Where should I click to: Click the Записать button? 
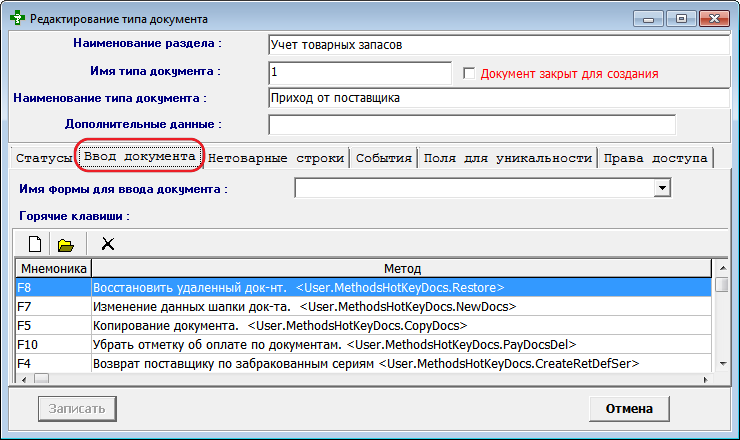(77, 408)
